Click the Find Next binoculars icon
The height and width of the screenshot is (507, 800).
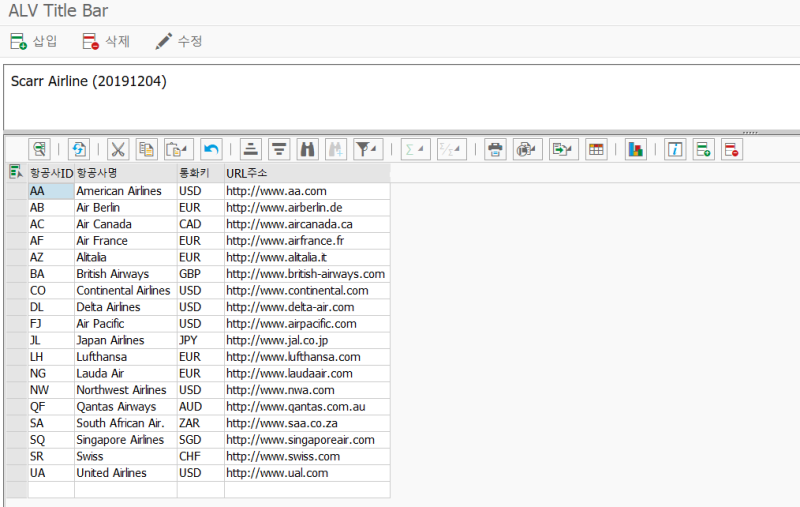tap(336, 149)
